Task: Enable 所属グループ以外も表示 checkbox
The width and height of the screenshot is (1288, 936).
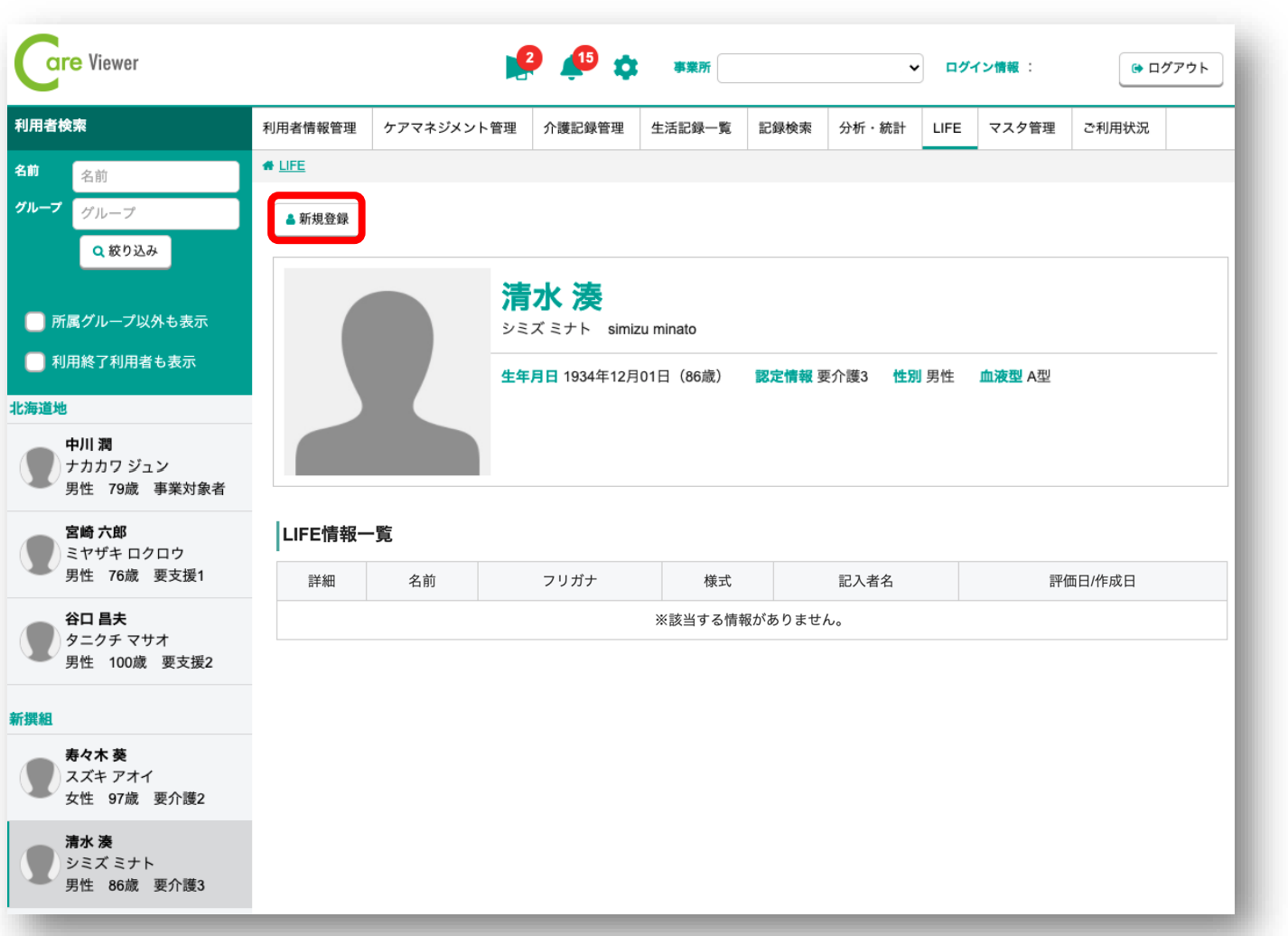Action: pos(35,322)
